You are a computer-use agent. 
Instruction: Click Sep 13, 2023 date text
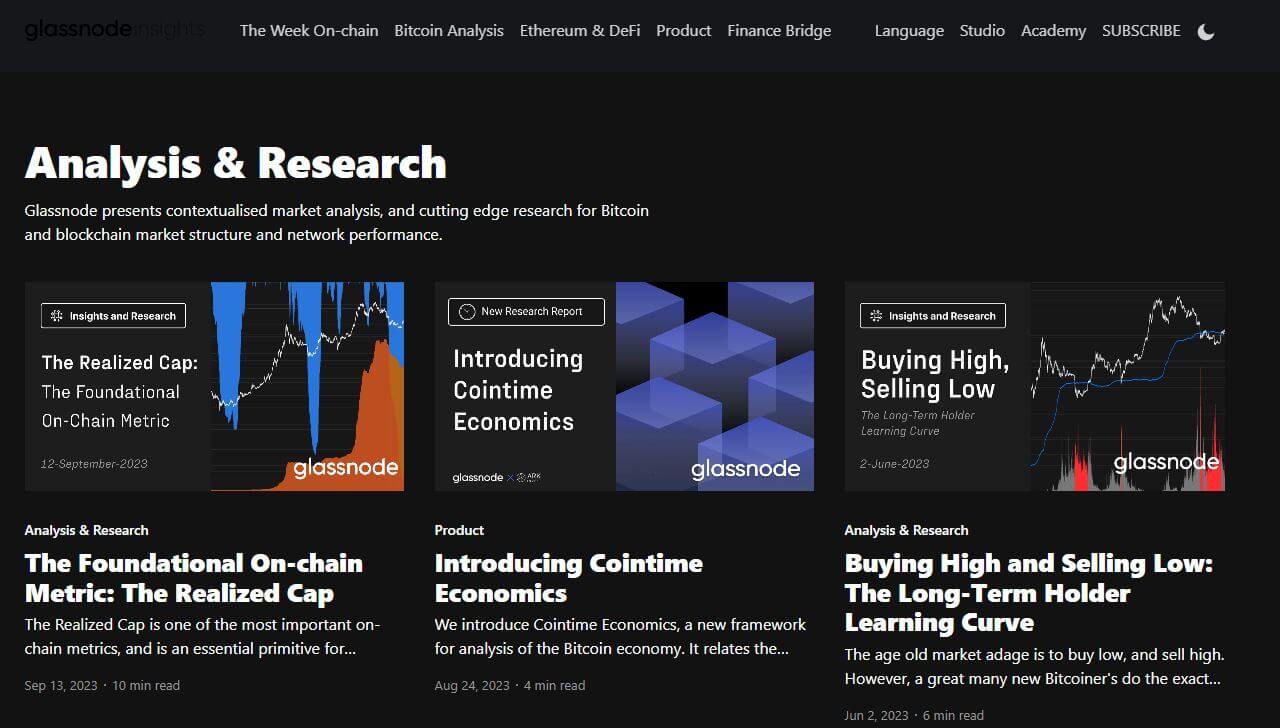tap(61, 686)
